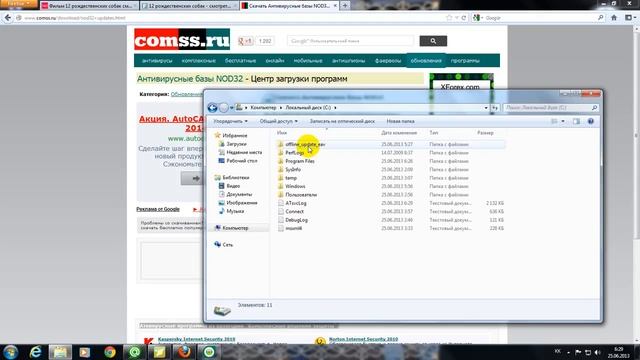This screenshot has height=360, width=640.
Task: Change the view with the view icon
Action: click(554, 121)
